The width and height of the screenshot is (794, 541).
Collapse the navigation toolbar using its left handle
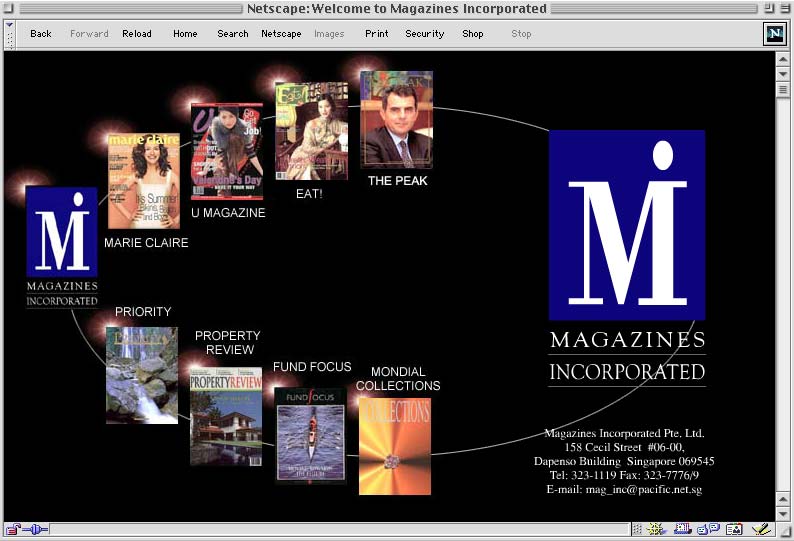[10, 34]
